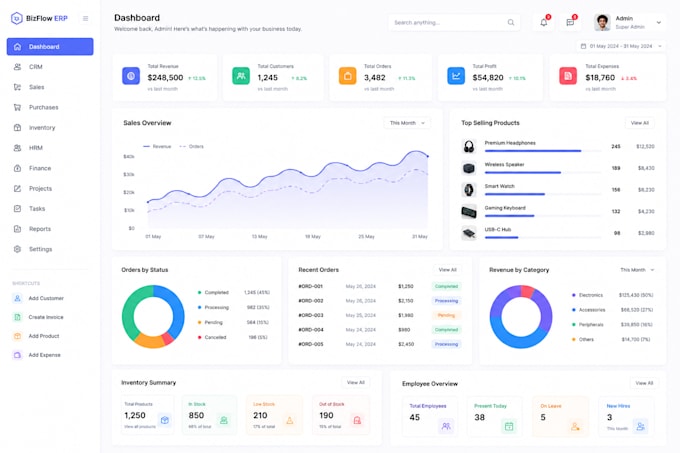The image size is (680, 453).
Task: Click View All in Employee Overview
Action: (x=644, y=383)
